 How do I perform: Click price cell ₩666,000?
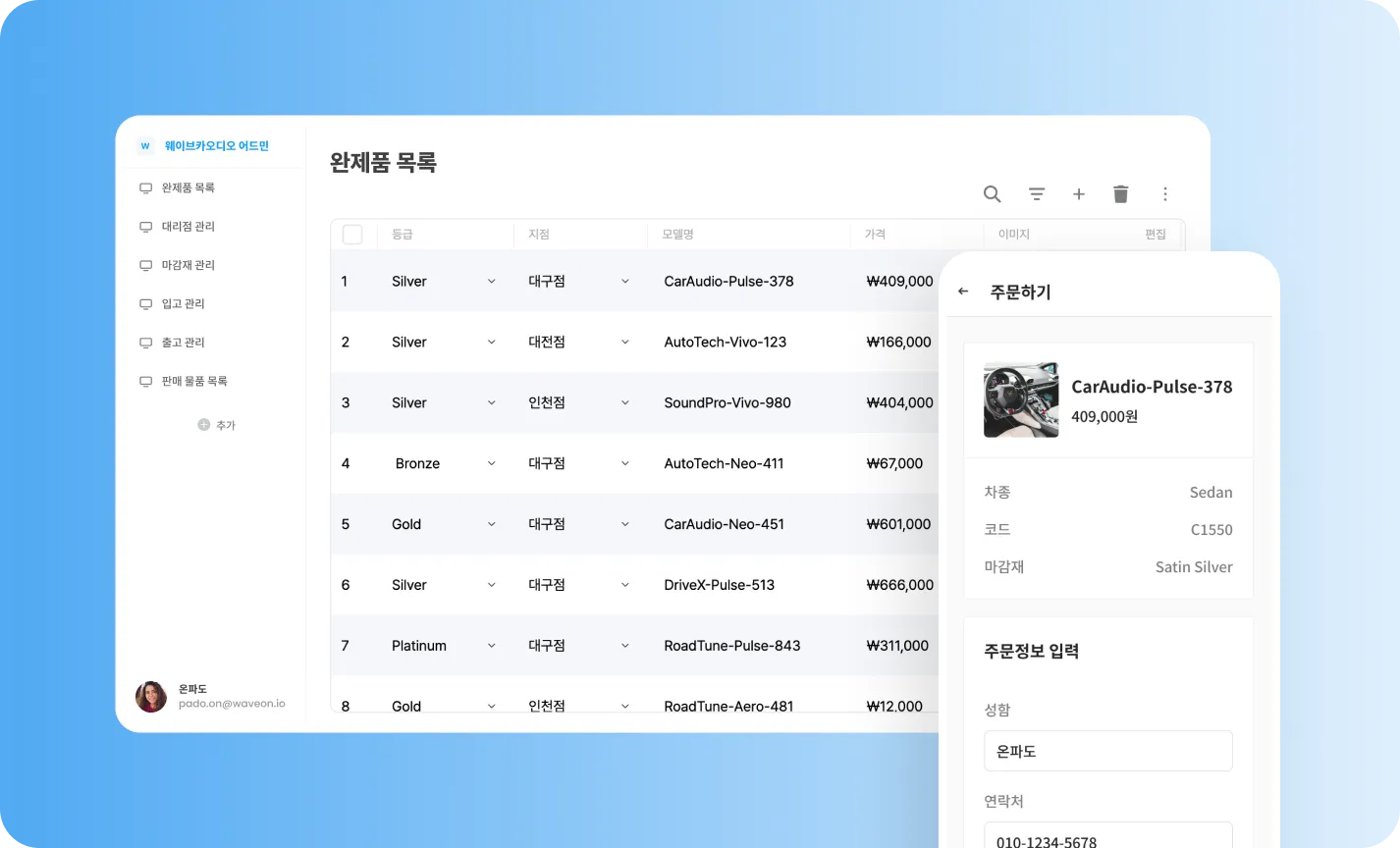click(899, 585)
